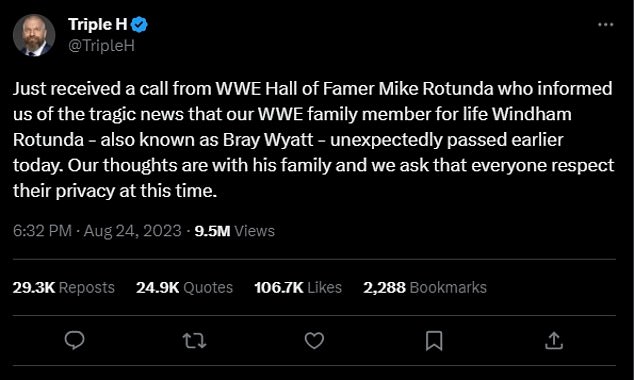Image resolution: width=634 pixels, height=380 pixels.
Task: View the 29.3K Reposts list
Action: pyautogui.click(x=63, y=287)
